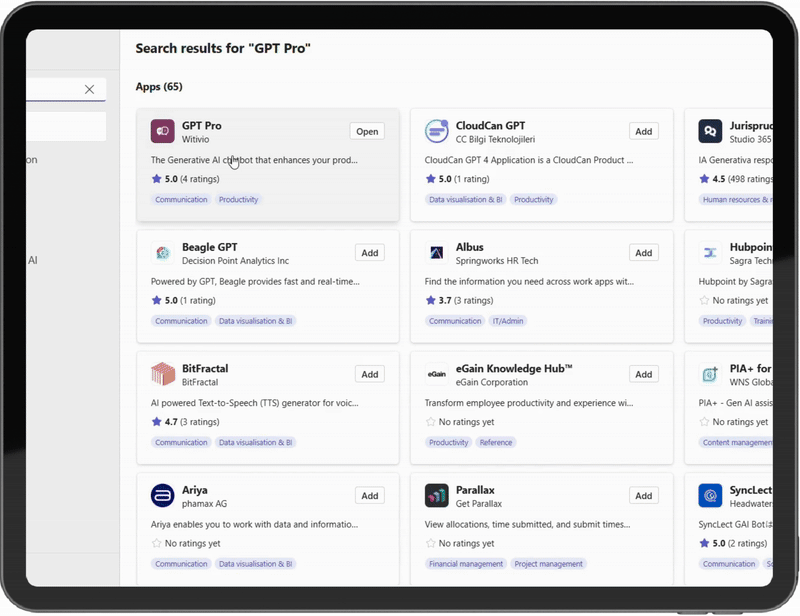This screenshot has height=616, width=800.
Task: Click the Witivio publisher name
Action: (x=195, y=139)
